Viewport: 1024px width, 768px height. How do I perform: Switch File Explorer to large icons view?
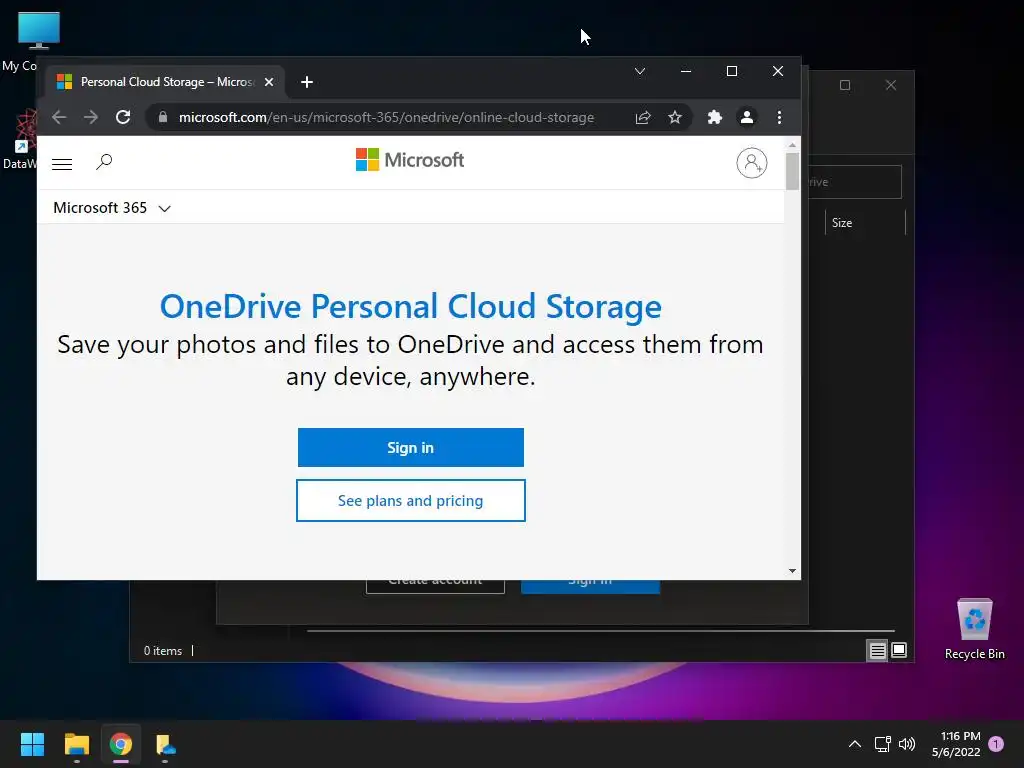[x=899, y=650]
